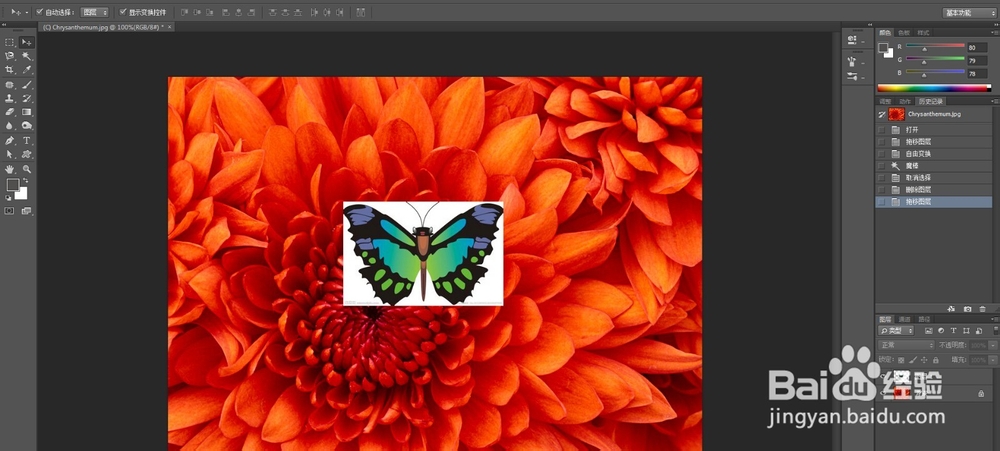Open Move tool preset picker arrow
This screenshot has width=1000, height=451.
point(26,12)
